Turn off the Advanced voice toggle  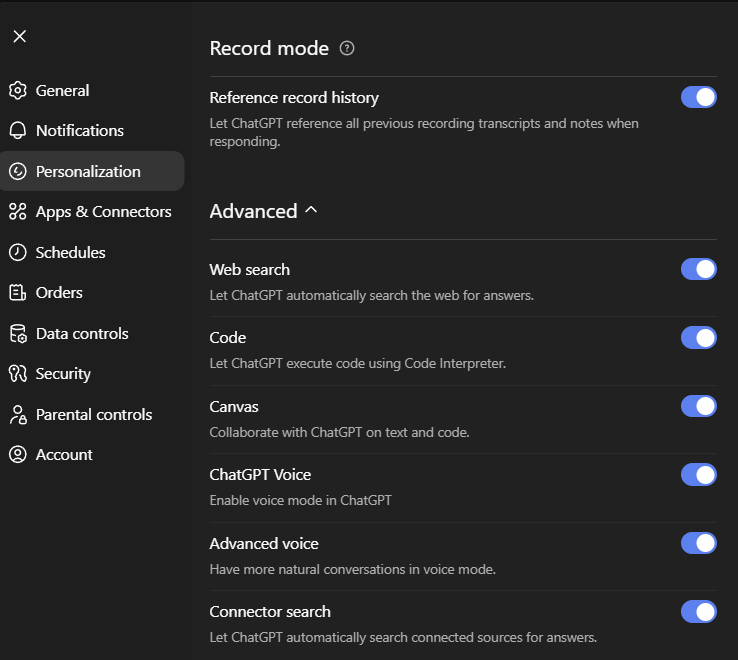[698, 543]
